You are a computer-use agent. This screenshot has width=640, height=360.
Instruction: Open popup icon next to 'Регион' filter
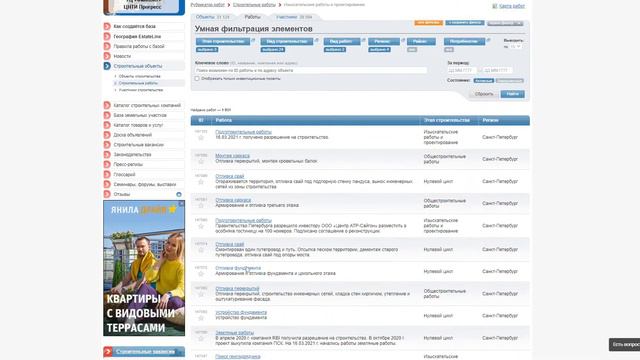[x=403, y=40]
